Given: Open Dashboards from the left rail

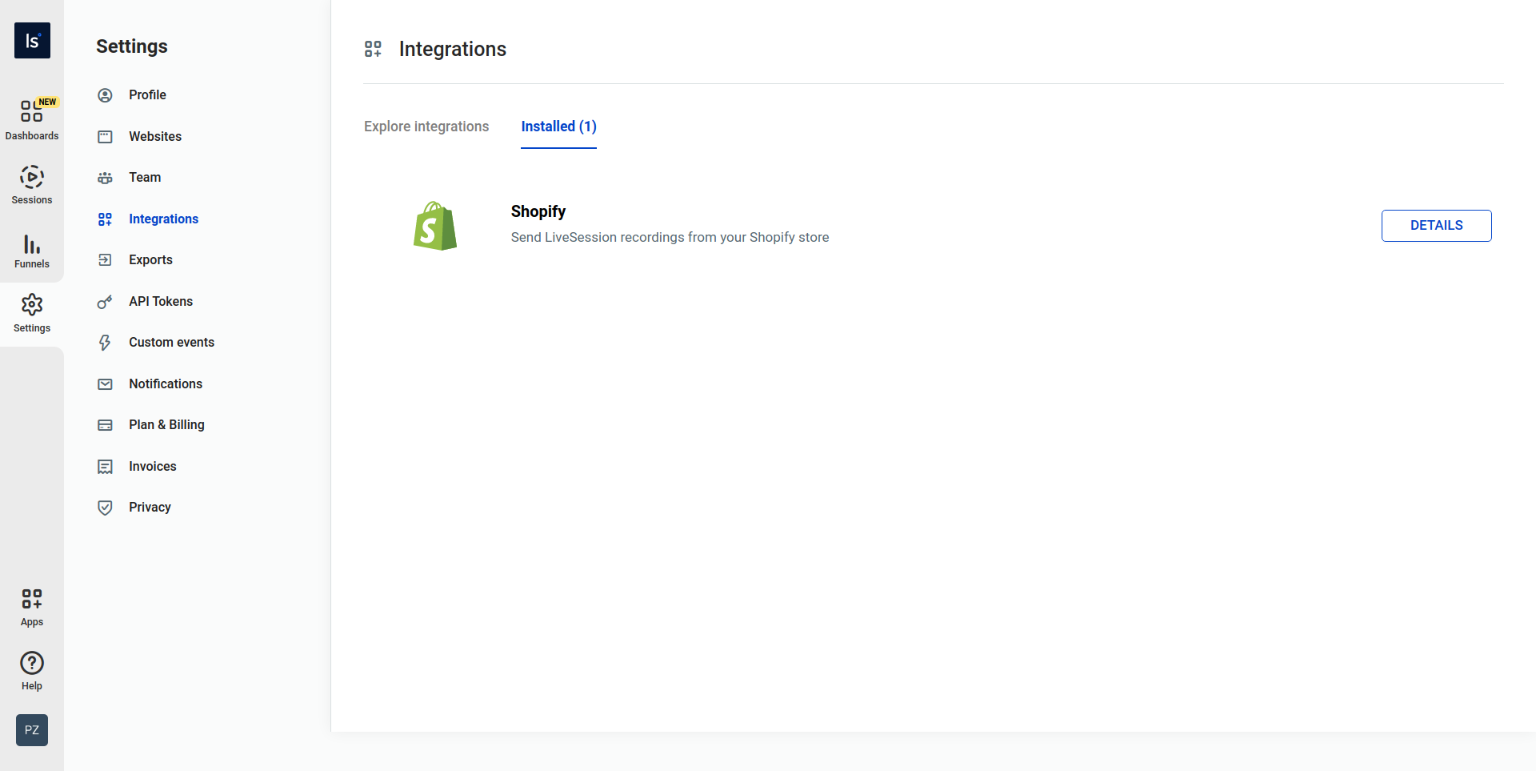Looking at the screenshot, I should coord(32,119).
